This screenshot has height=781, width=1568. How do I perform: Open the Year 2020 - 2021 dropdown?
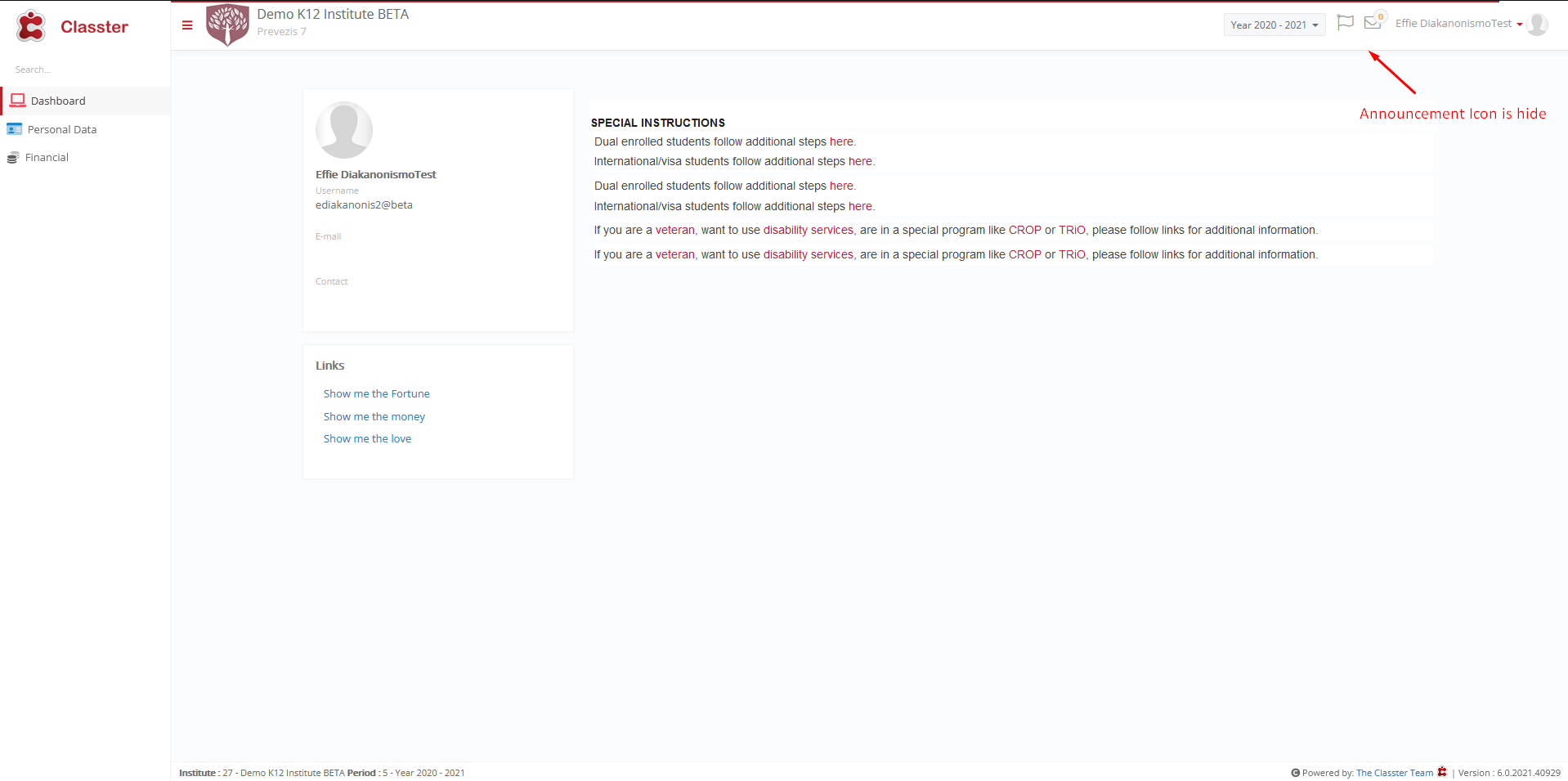click(x=1275, y=25)
